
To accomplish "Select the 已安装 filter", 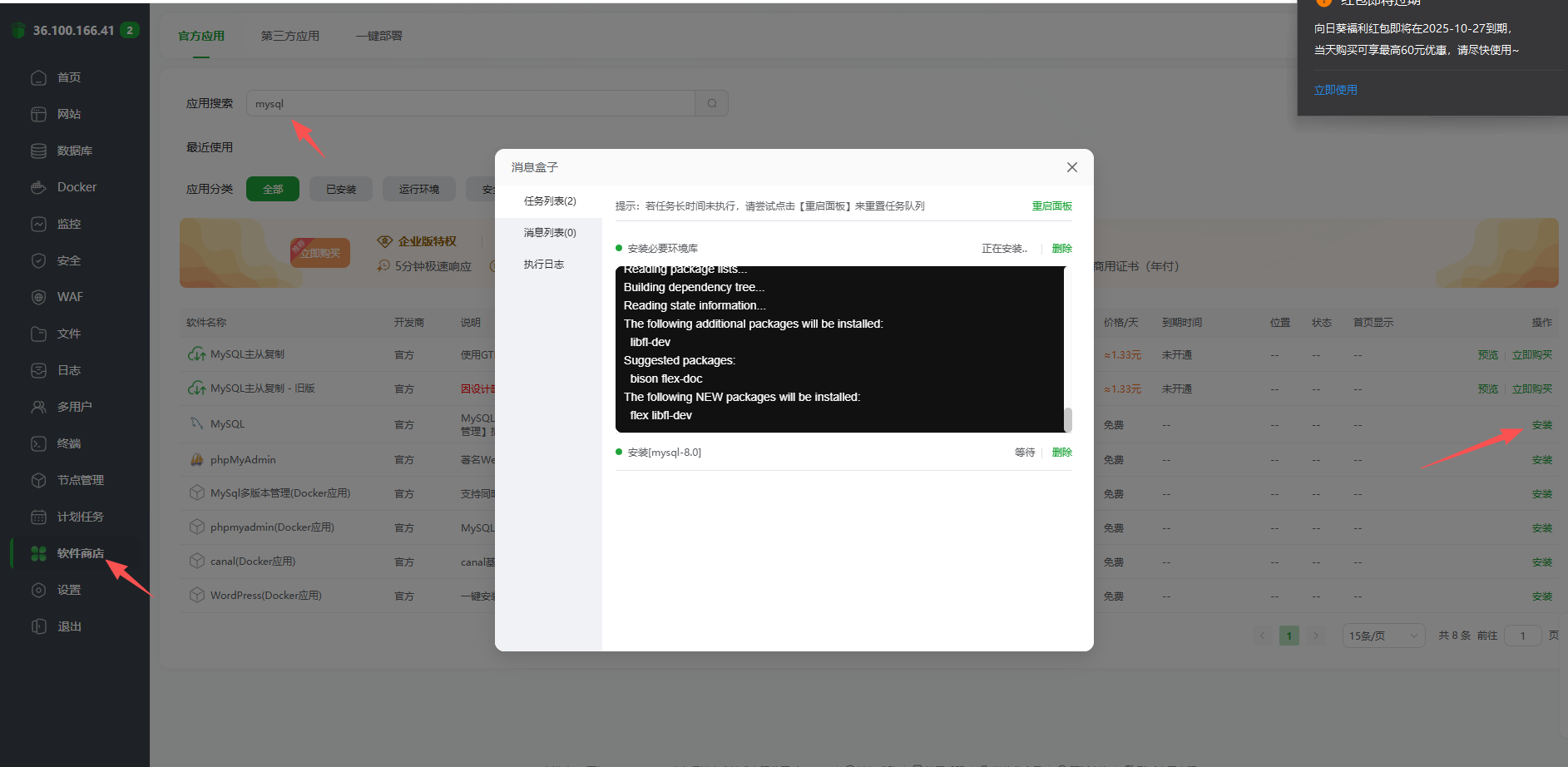I will tap(340, 189).
